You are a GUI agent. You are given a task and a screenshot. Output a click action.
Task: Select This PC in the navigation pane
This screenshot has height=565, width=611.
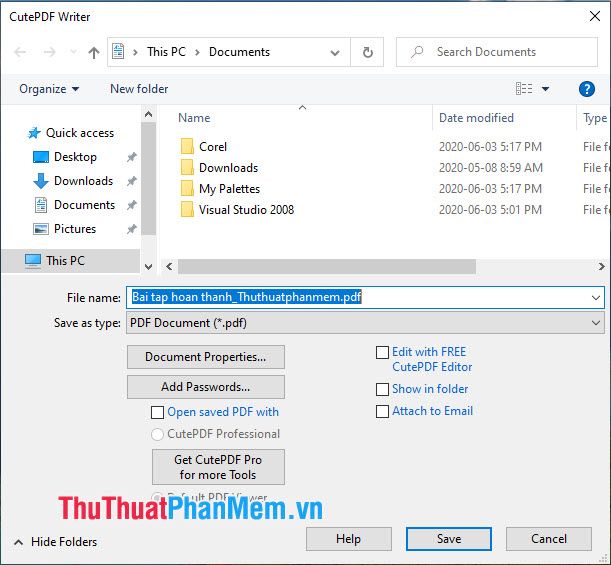(70, 260)
